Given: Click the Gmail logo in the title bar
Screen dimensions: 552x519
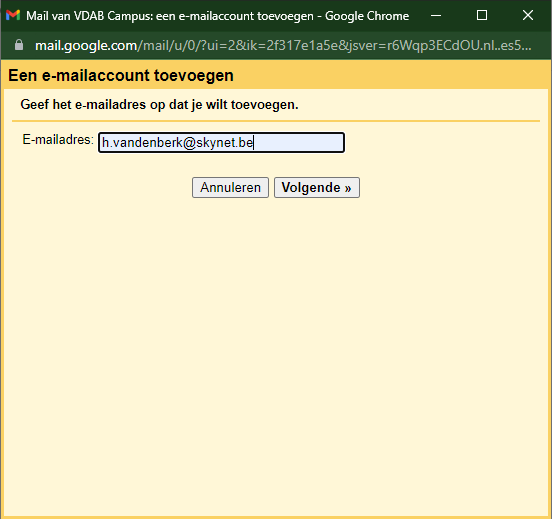Looking at the screenshot, I should pyautogui.click(x=13, y=15).
